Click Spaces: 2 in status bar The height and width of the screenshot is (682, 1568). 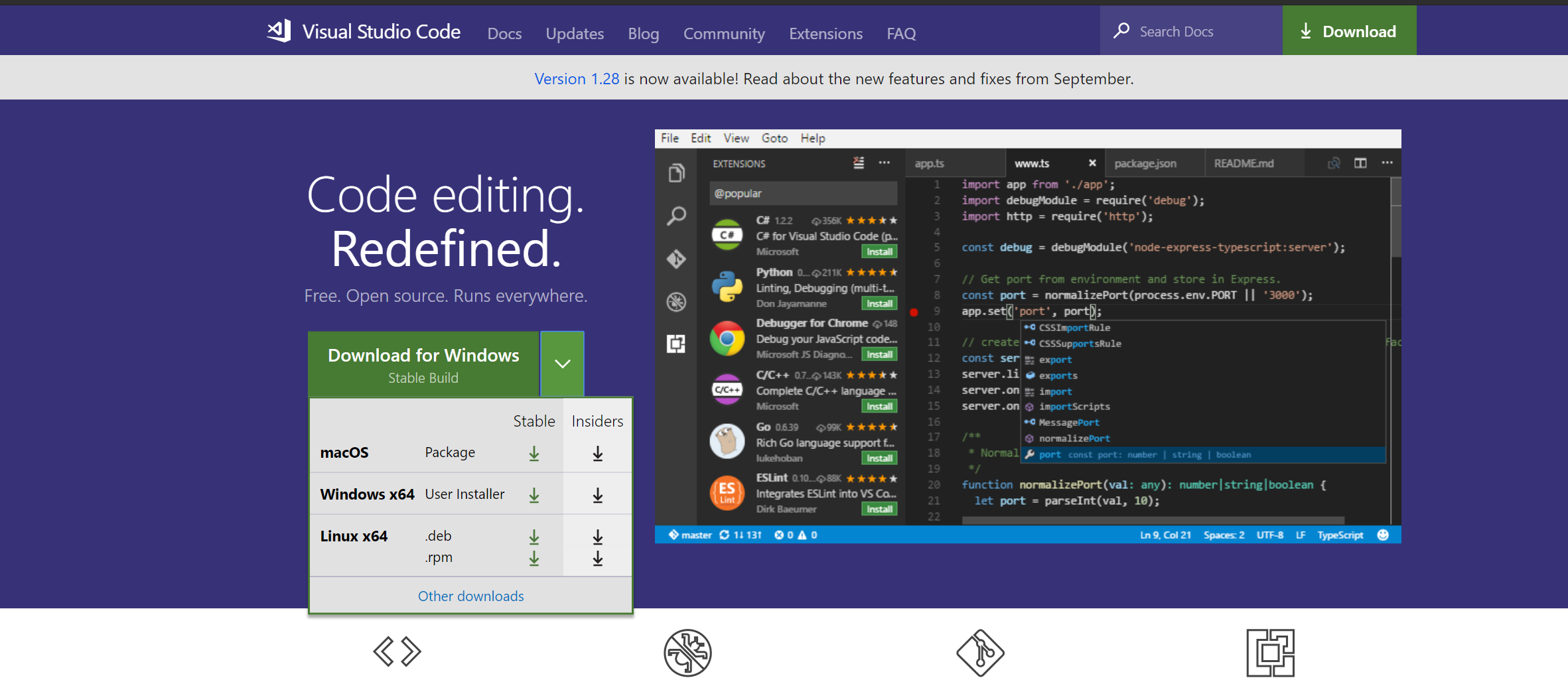pyautogui.click(x=1224, y=535)
